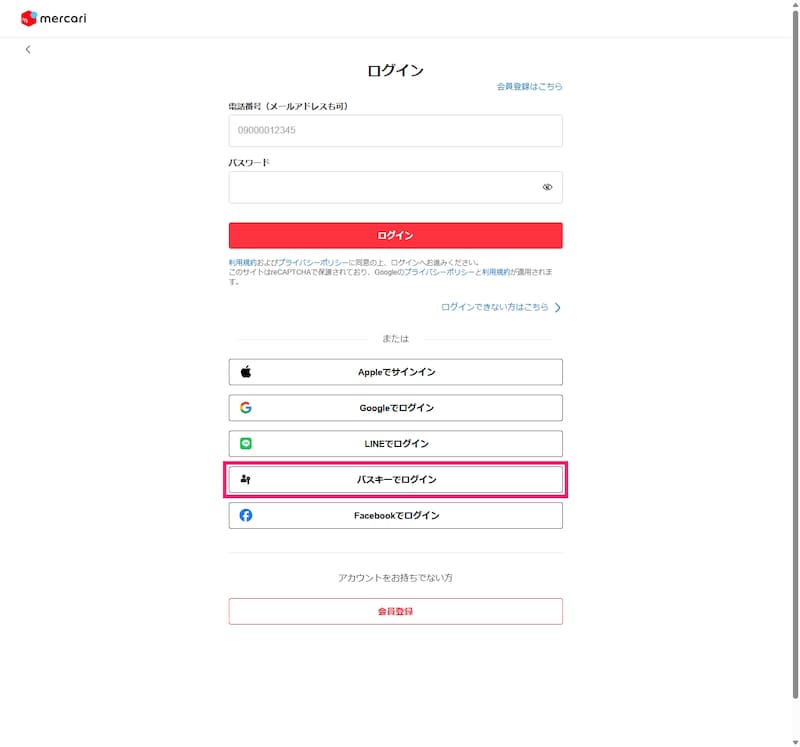
Task: Click the Google G icon
Action: pyautogui.click(x=246, y=408)
